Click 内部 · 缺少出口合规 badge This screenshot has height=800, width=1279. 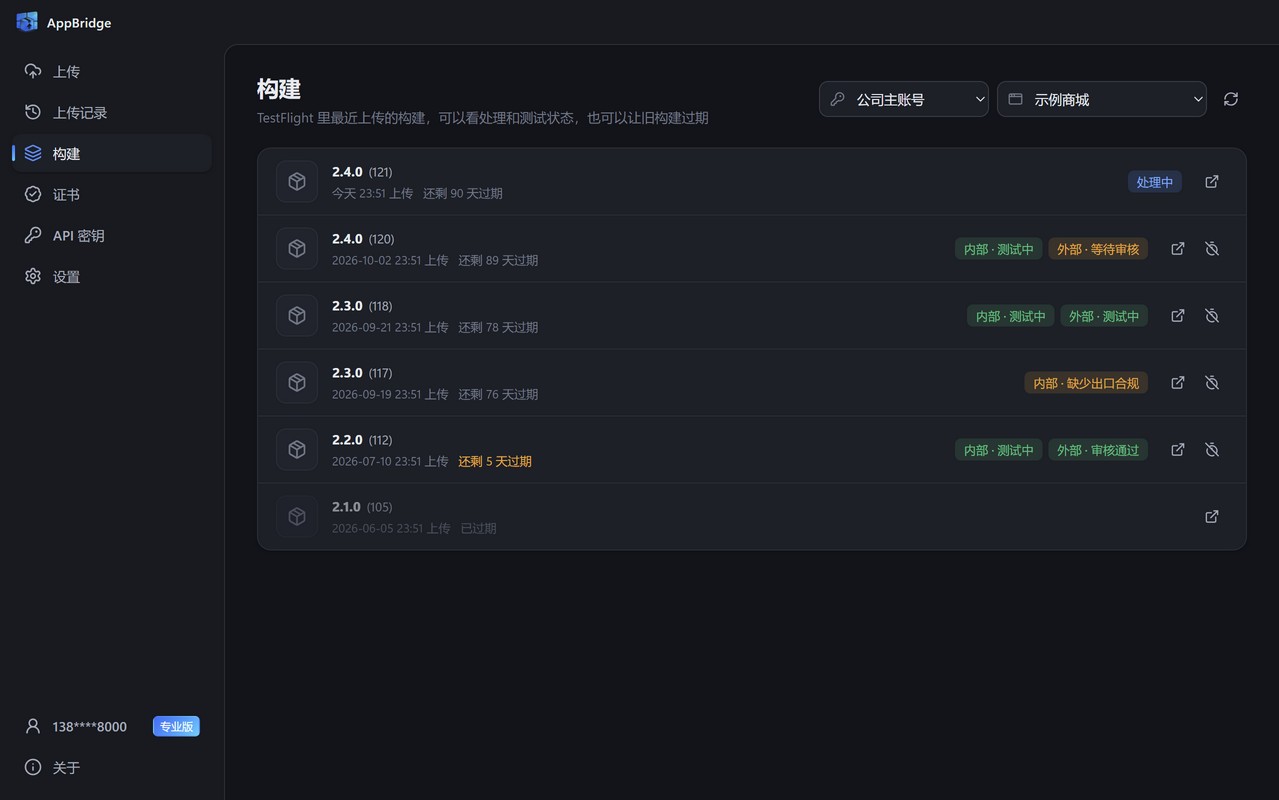pyautogui.click(x=1086, y=383)
